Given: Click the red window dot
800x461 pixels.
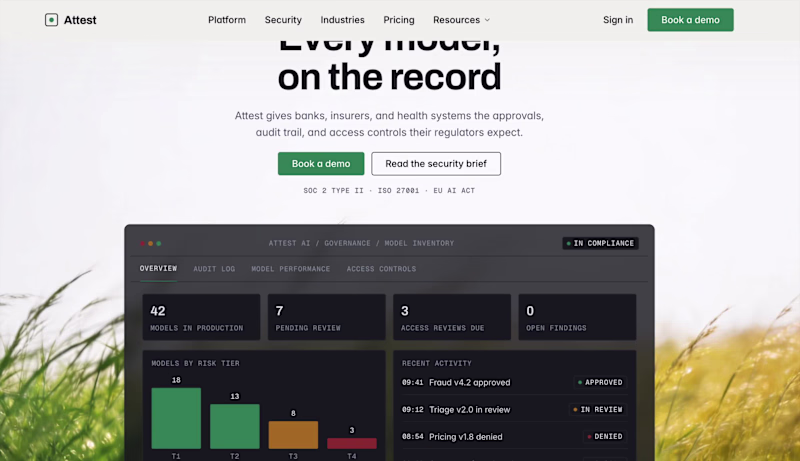Looking at the screenshot, I should pos(142,244).
